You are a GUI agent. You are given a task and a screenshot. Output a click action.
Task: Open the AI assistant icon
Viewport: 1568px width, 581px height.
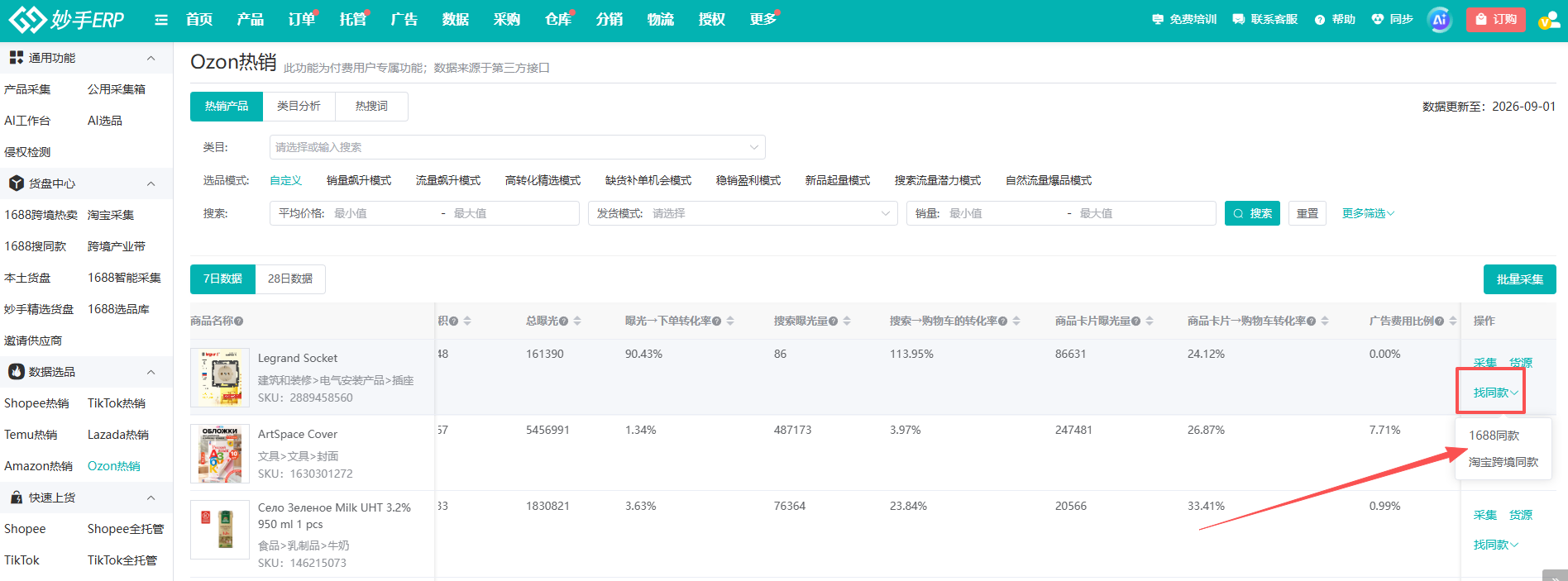click(1440, 20)
